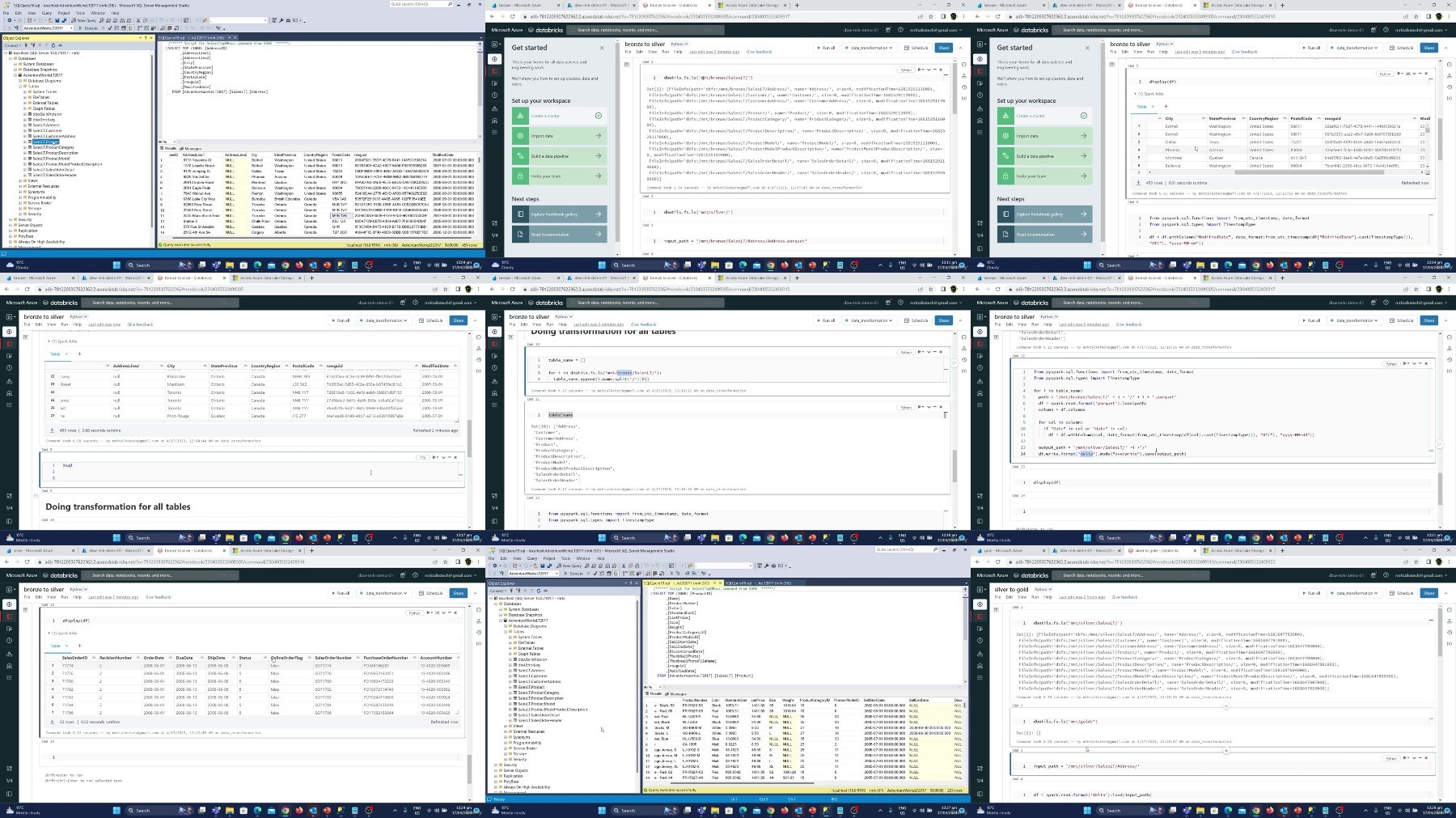
Task: Open comments icon in silver to gold right sidebar
Action: [x=1449, y=608]
